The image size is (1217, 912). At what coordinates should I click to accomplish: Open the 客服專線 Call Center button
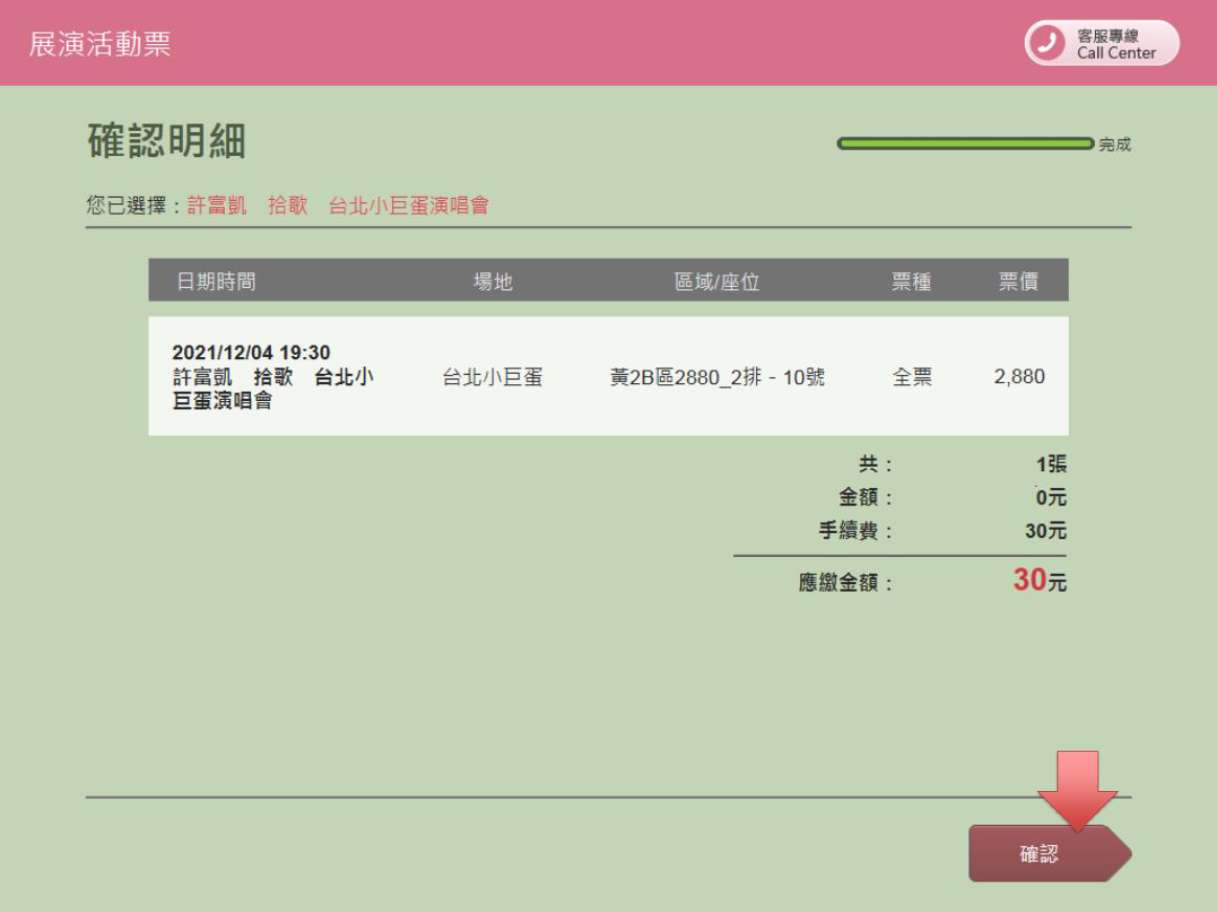(x=1102, y=43)
